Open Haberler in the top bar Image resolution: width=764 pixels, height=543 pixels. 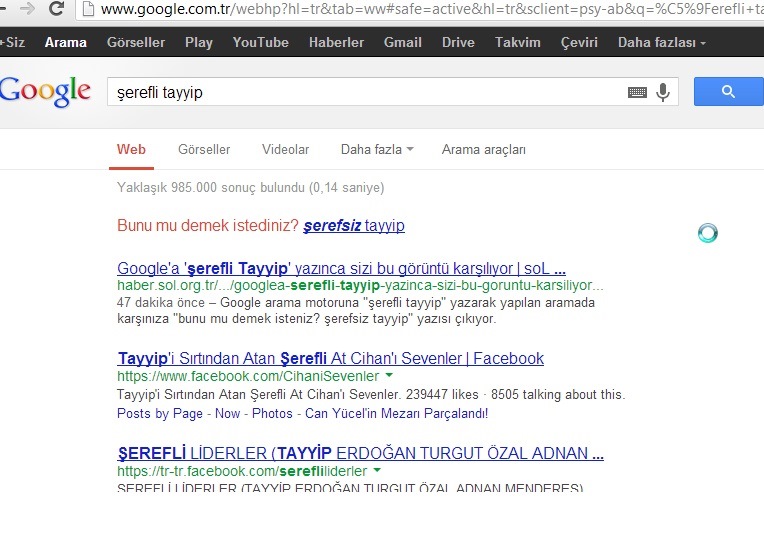click(336, 42)
